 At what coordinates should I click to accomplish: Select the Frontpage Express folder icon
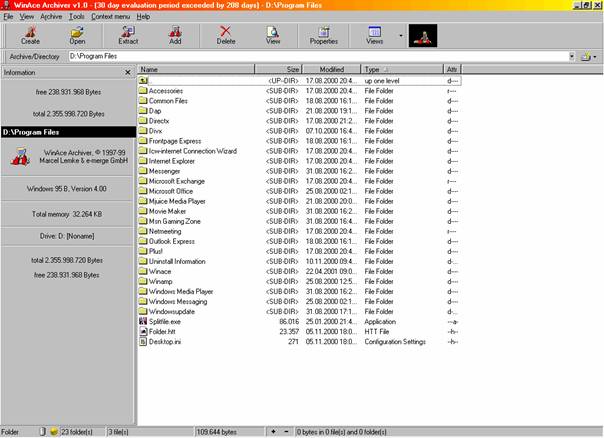click(x=143, y=141)
